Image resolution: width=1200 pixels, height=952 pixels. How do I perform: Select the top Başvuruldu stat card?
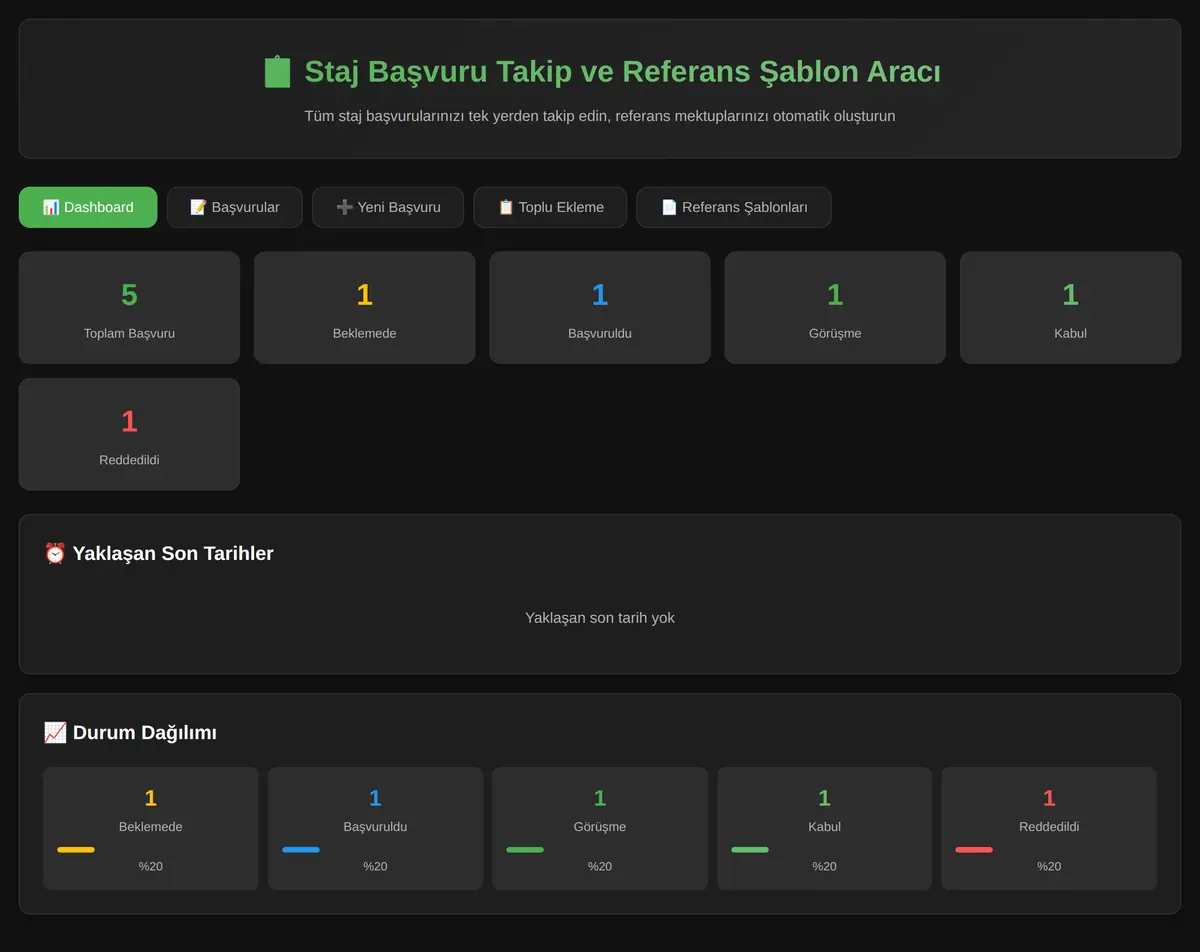click(x=600, y=307)
